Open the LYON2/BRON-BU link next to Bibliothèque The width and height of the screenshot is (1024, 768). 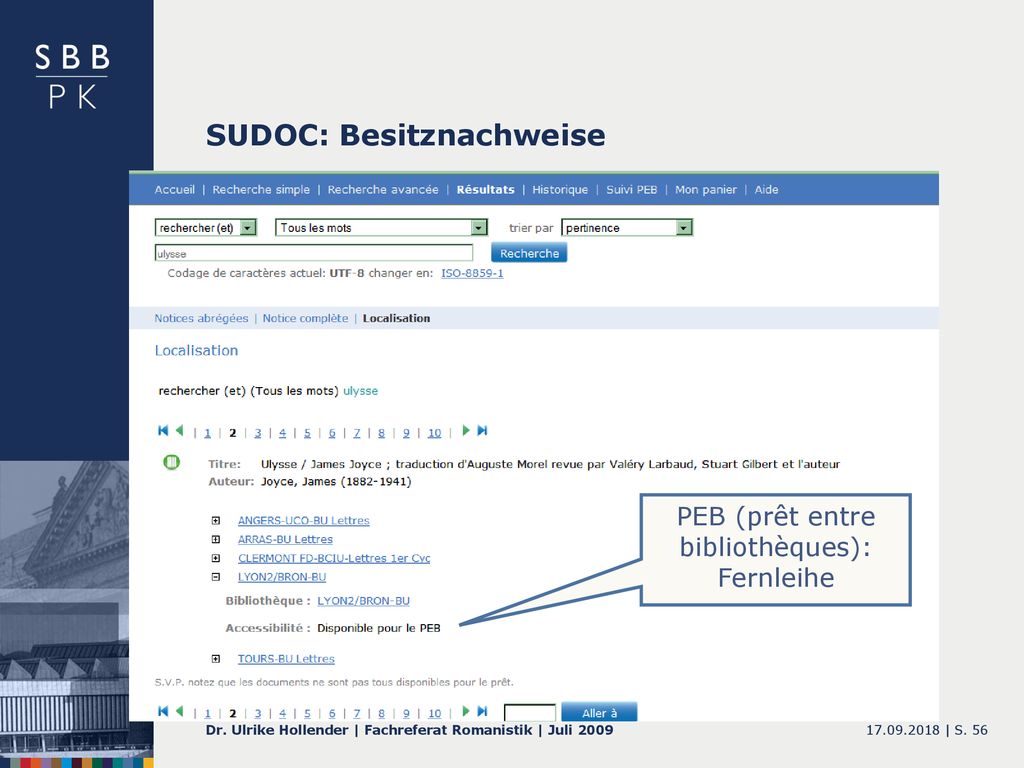[364, 601]
